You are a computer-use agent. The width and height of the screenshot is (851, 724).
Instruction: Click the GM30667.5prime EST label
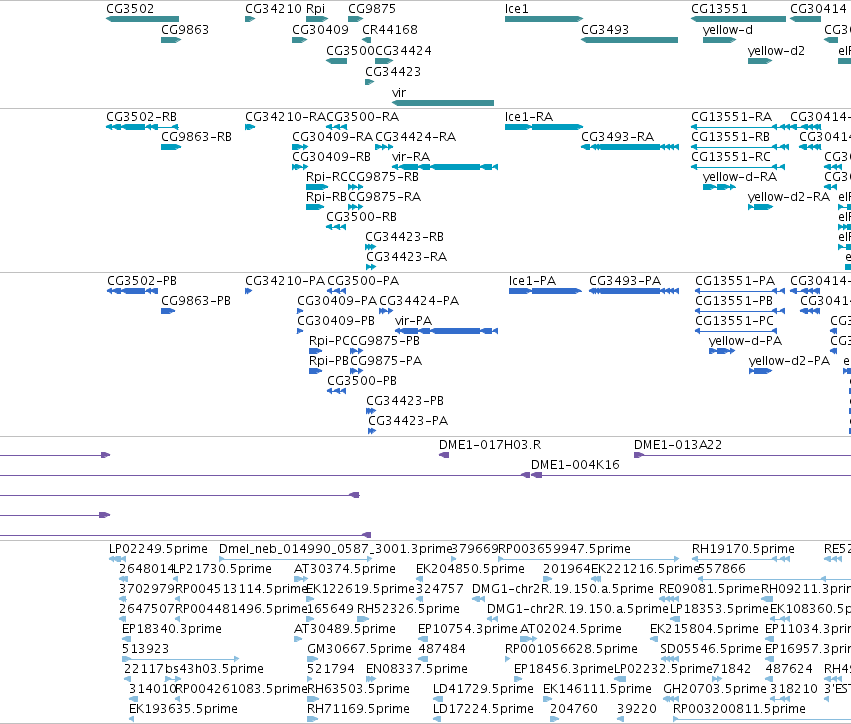click(x=359, y=649)
